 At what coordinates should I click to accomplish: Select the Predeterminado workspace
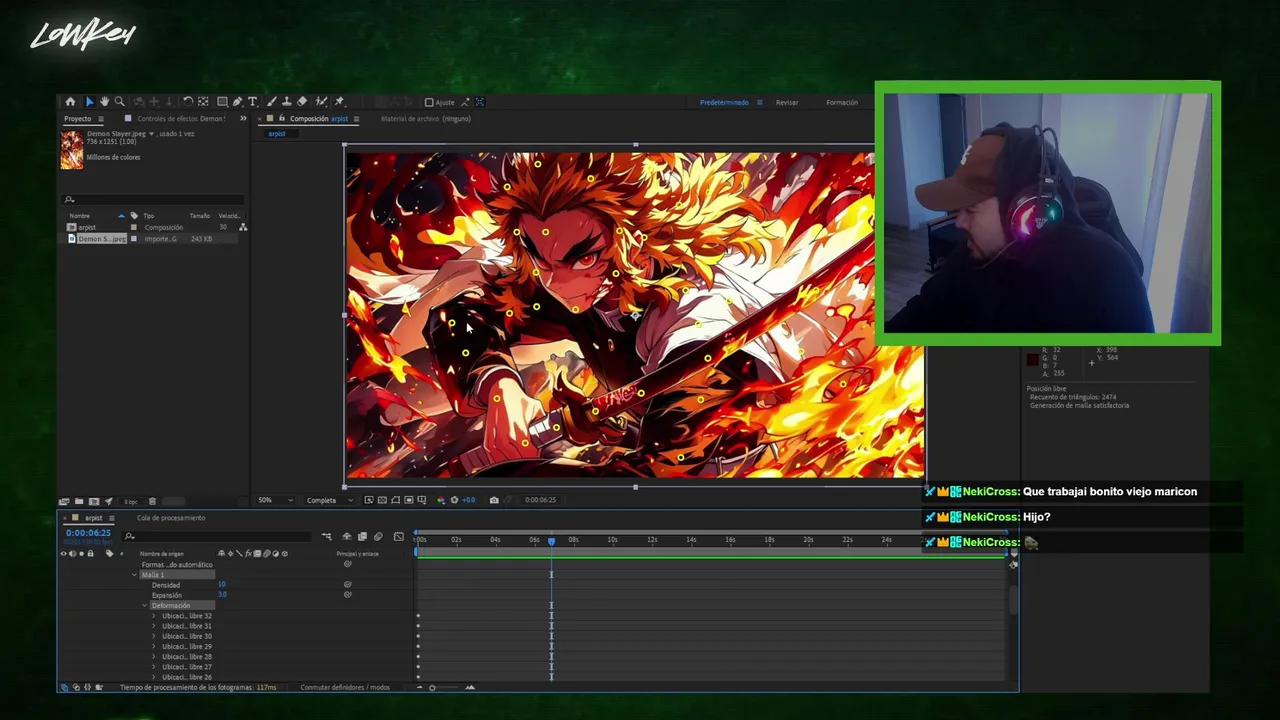tap(724, 102)
